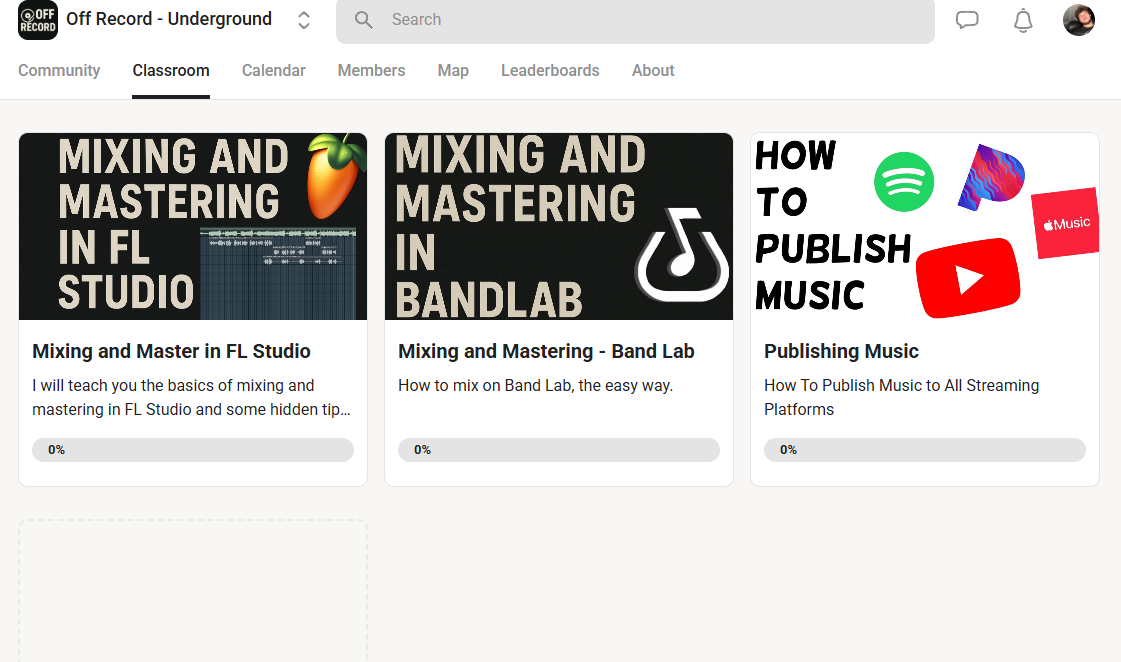Screen dimensions: 1121x662
Task: Click the YouTube logo in Publishing thumbnail
Action: 967,278
